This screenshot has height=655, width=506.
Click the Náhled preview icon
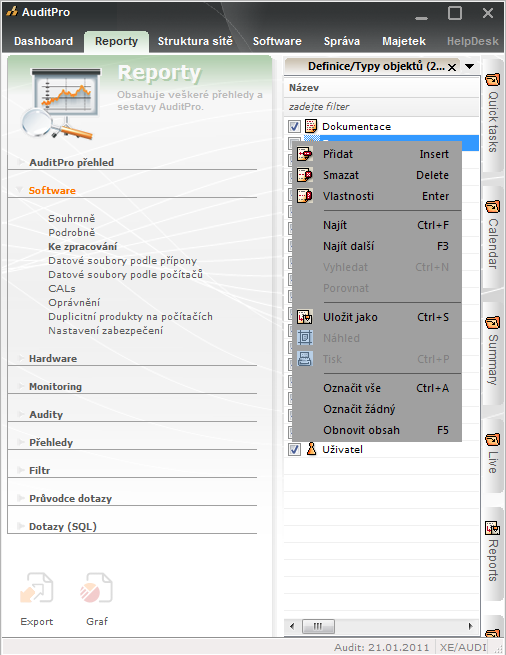point(305,338)
